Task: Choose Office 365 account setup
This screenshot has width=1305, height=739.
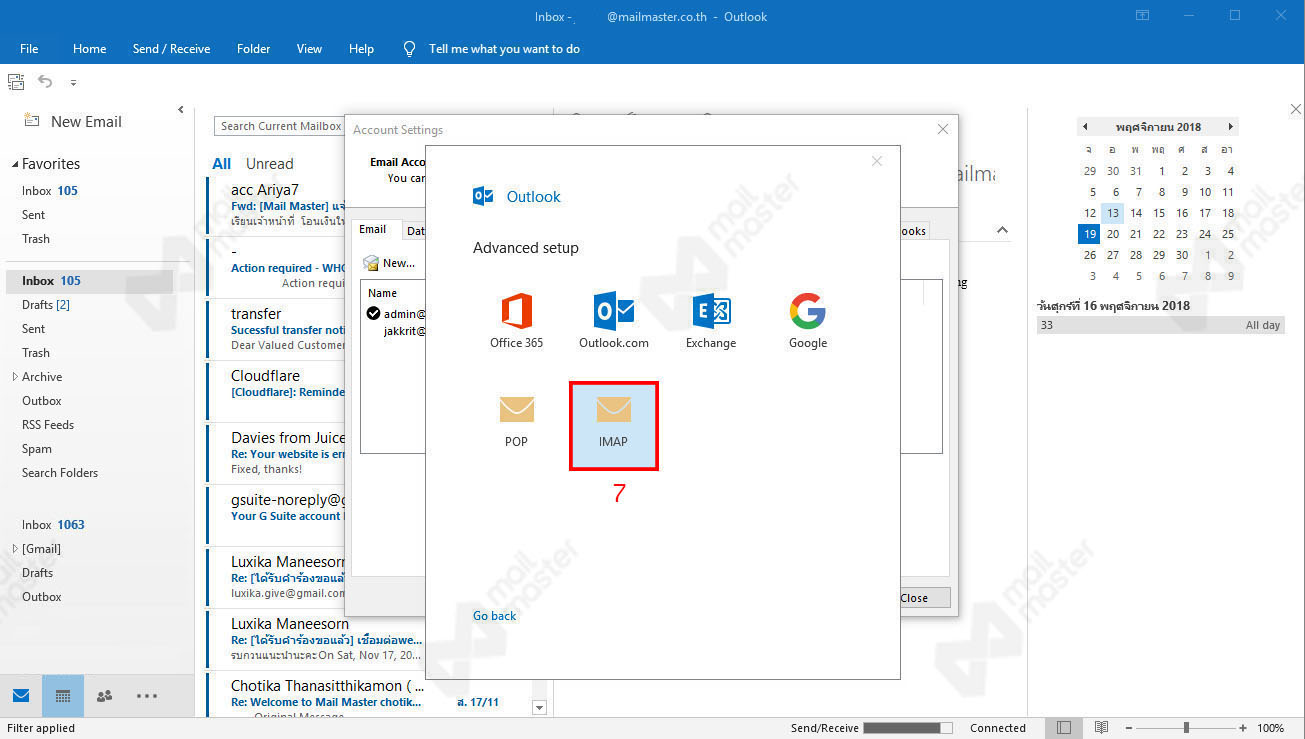Action: click(516, 320)
